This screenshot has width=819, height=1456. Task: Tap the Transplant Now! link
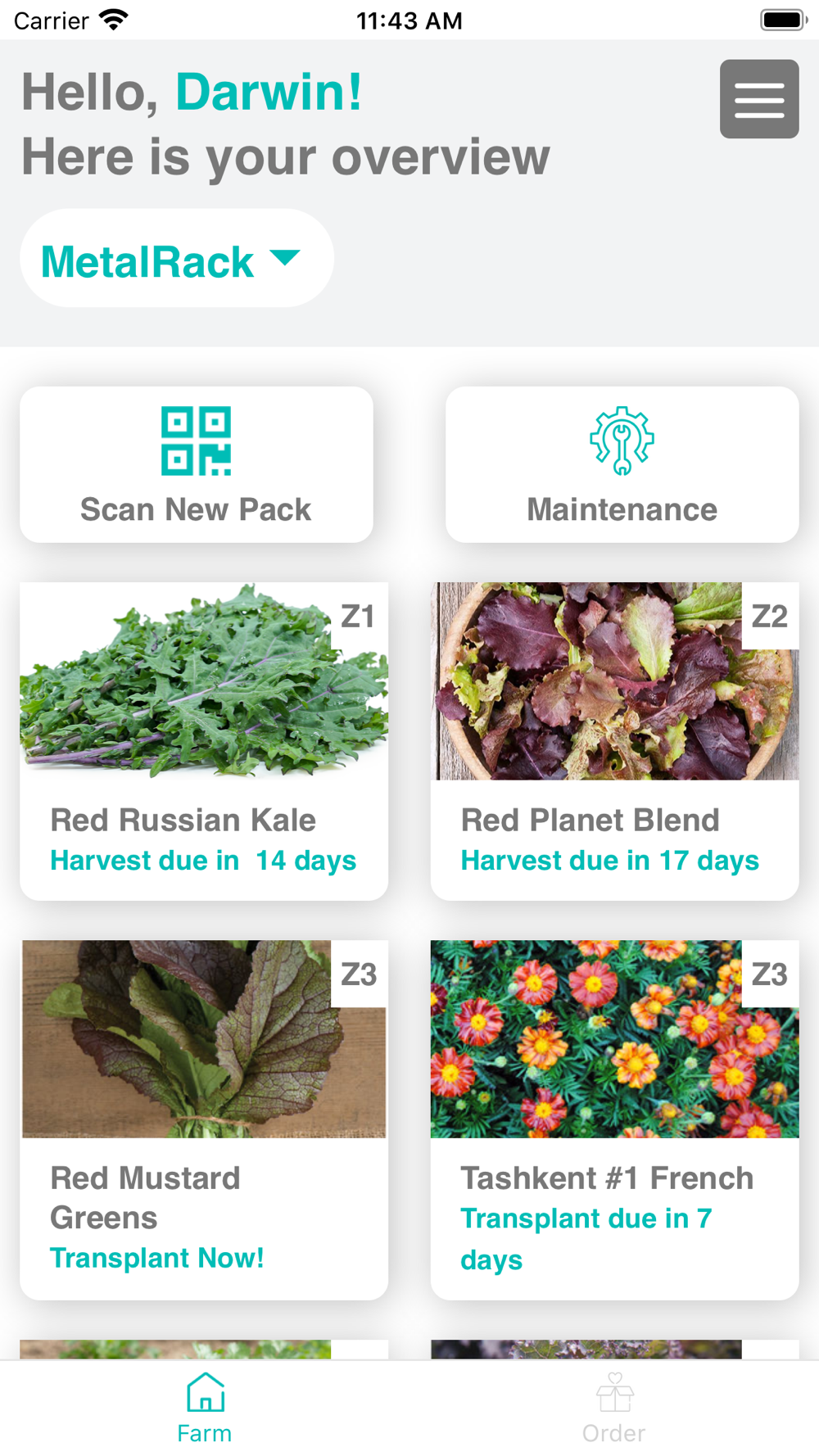157,1258
